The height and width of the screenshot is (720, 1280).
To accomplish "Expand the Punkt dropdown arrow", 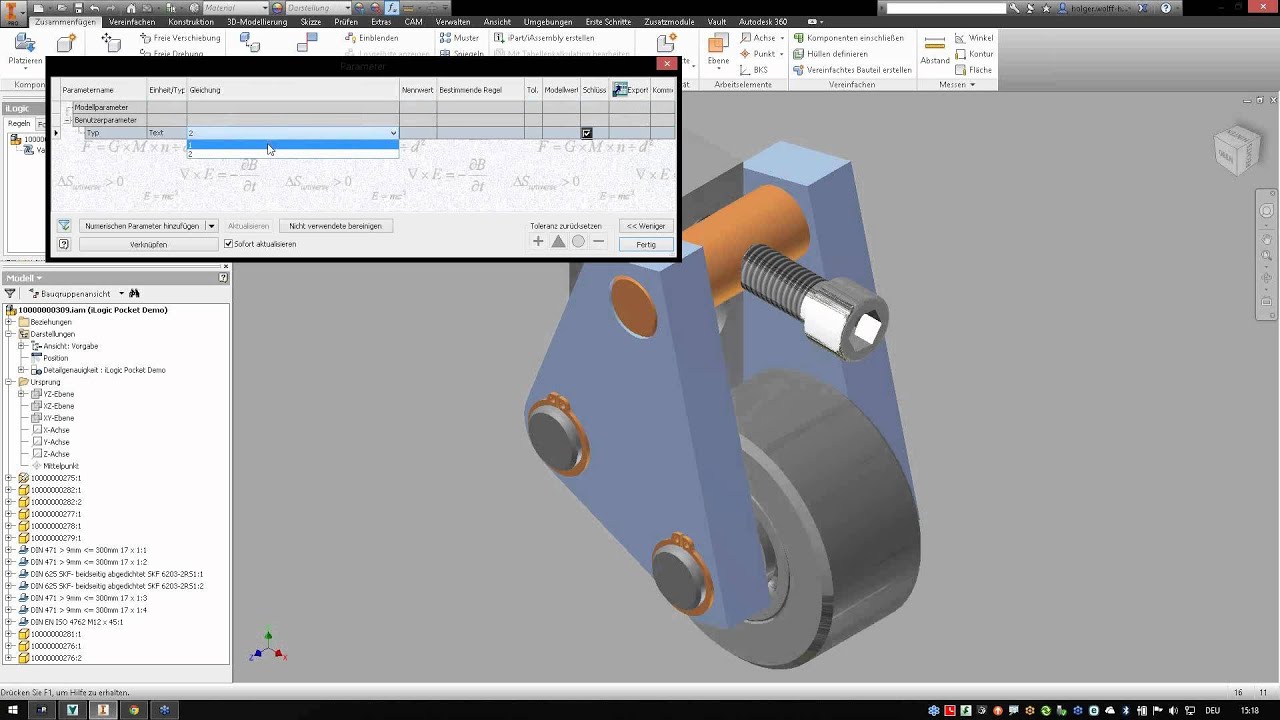I will tap(782, 54).
